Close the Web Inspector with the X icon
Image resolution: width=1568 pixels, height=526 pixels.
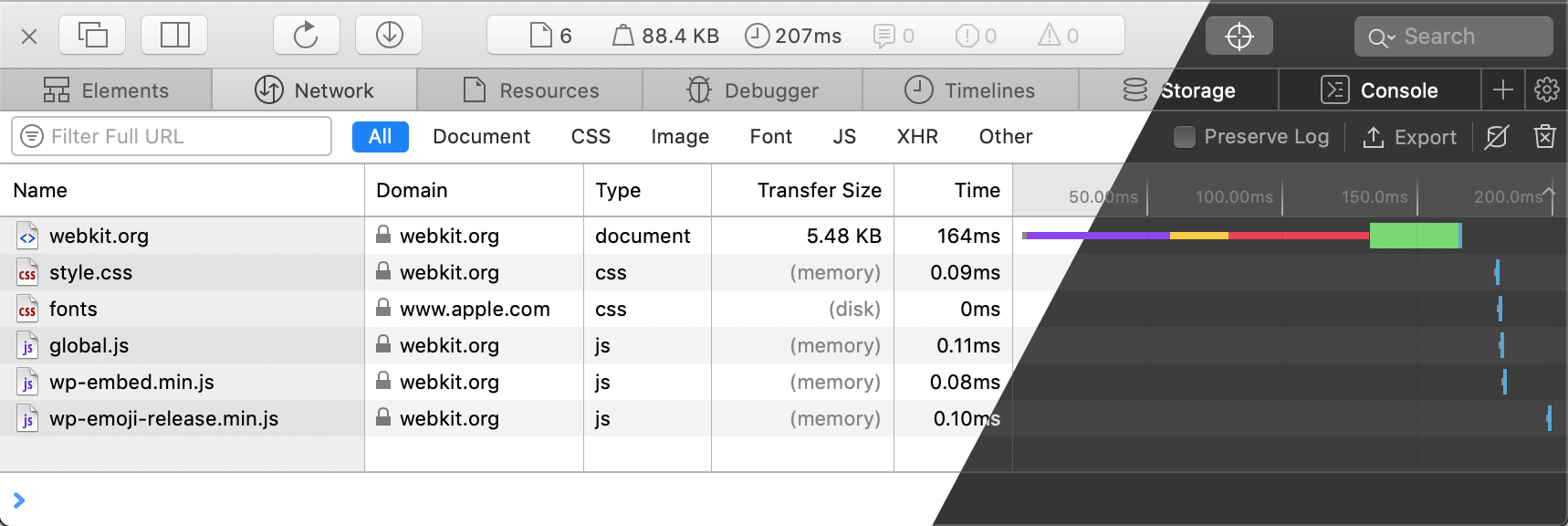pyautogui.click(x=29, y=37)
